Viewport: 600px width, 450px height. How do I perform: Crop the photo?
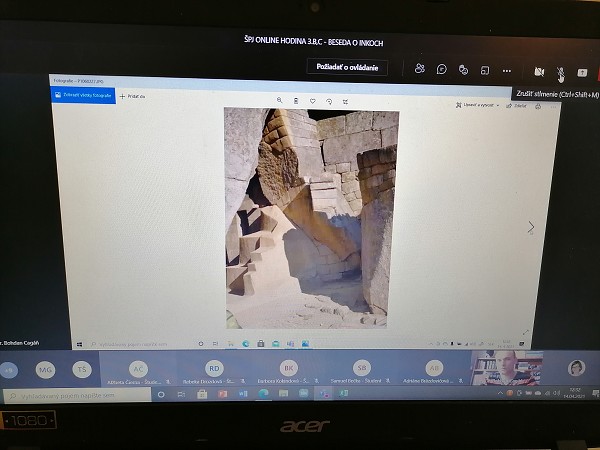(x=346, y=102)
